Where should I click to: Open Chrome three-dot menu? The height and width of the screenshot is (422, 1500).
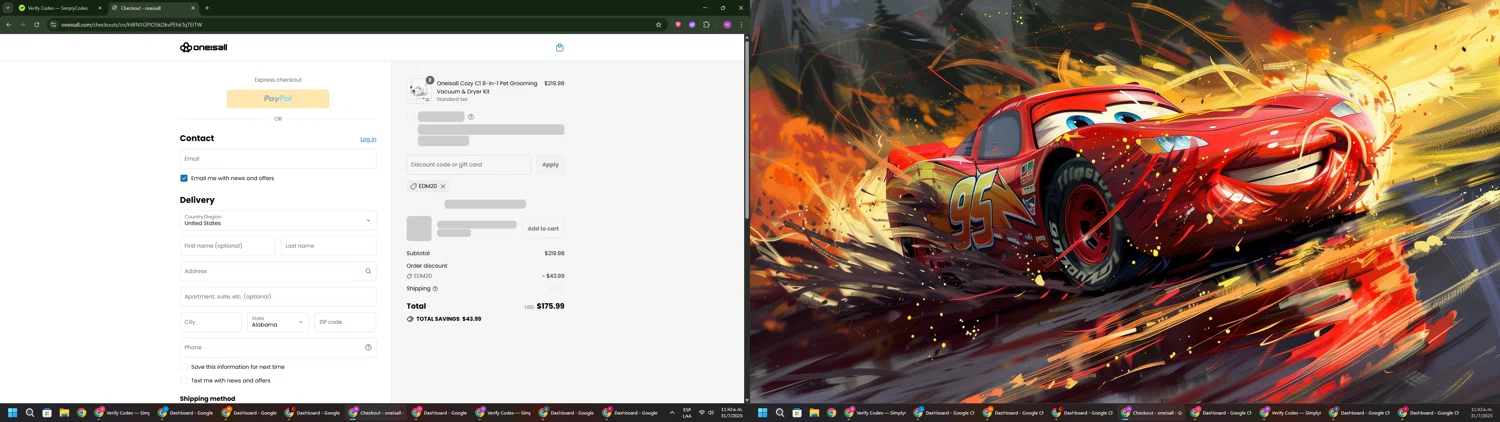point(741,24)
